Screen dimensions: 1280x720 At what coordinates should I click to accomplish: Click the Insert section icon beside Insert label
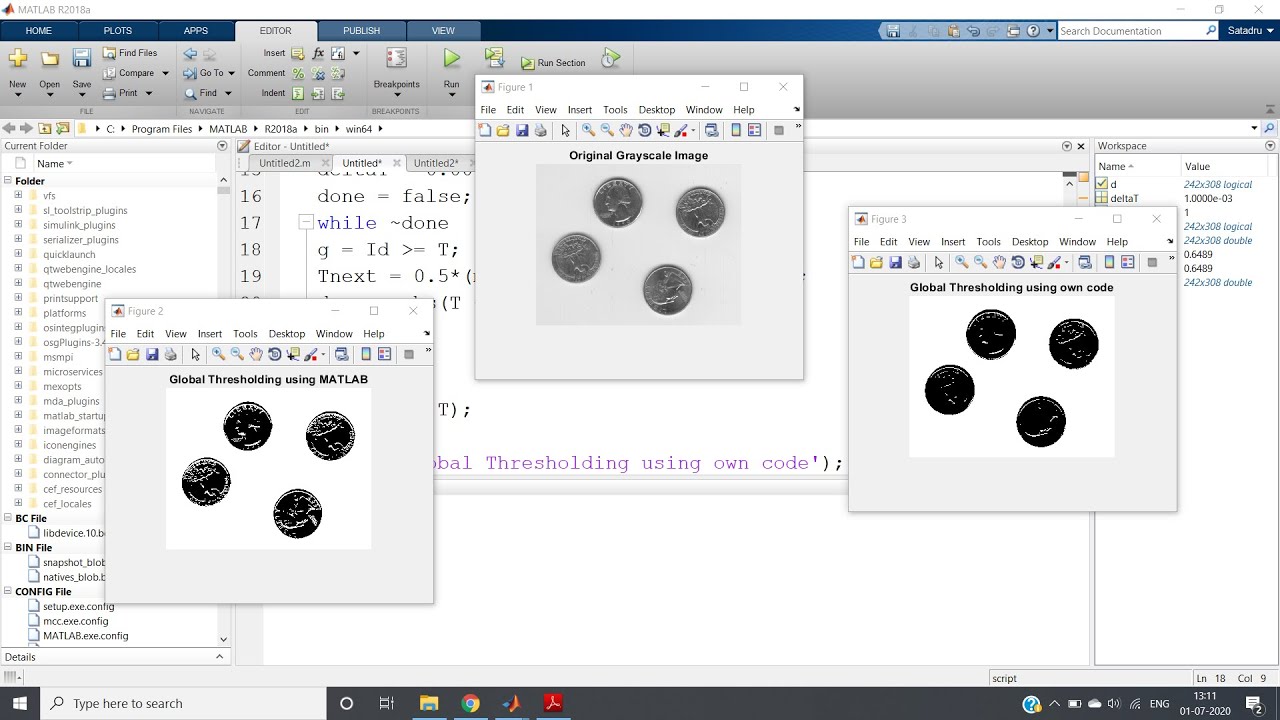(x=298, y=53)
